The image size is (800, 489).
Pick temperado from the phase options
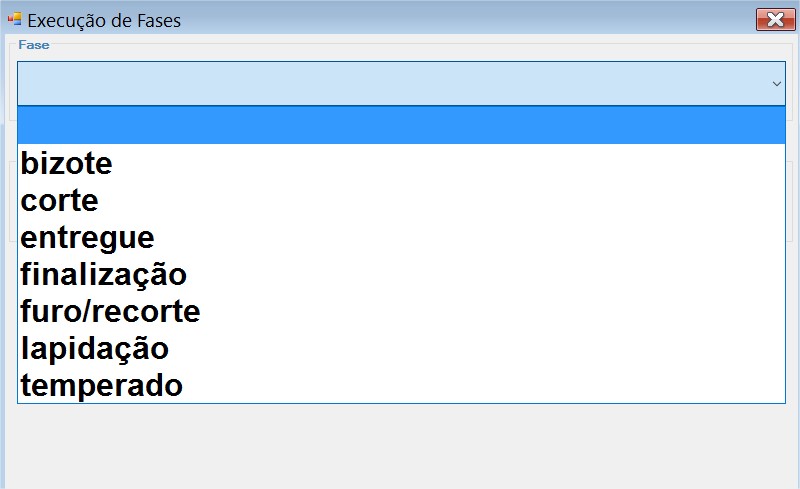pyautogui.click(x=402, y=385)
